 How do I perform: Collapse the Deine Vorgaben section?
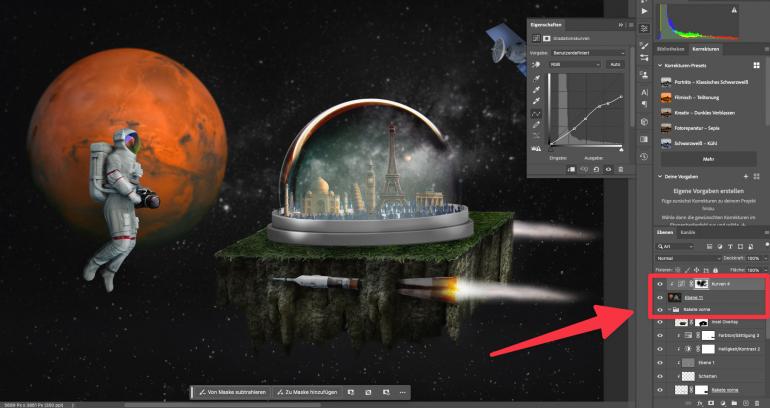[660, 176]
